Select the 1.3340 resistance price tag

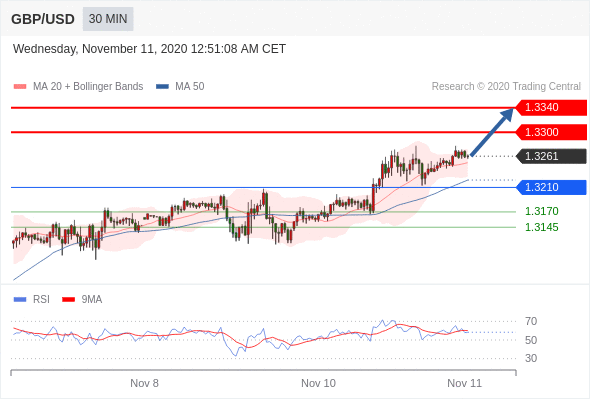[x=551, y=108]
